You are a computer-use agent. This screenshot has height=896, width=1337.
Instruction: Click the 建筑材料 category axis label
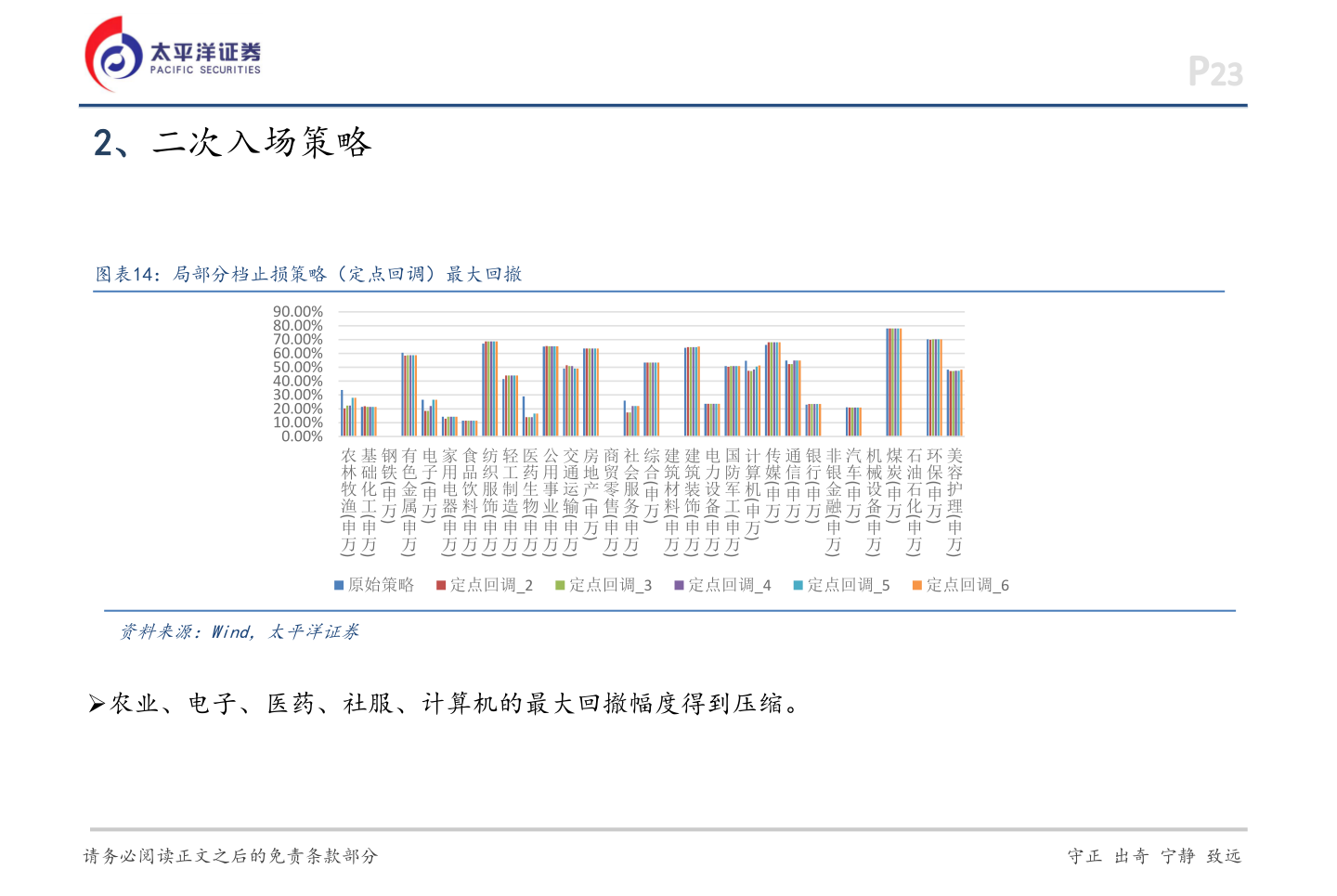(x=672, y=501)
